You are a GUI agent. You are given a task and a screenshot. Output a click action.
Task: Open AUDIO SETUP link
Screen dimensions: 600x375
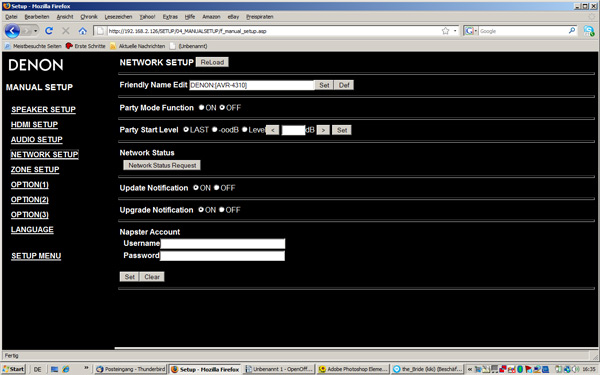(x=37, y=140)
